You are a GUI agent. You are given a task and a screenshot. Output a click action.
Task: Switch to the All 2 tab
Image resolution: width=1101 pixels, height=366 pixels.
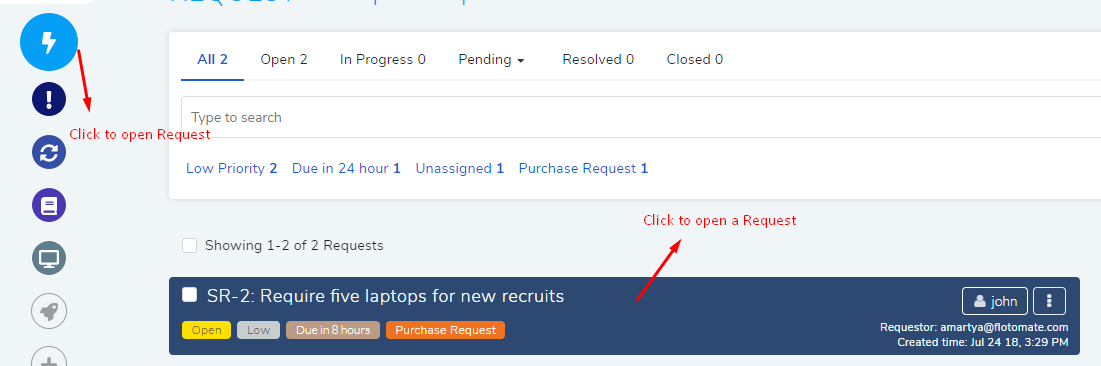[x=213, y=60]
